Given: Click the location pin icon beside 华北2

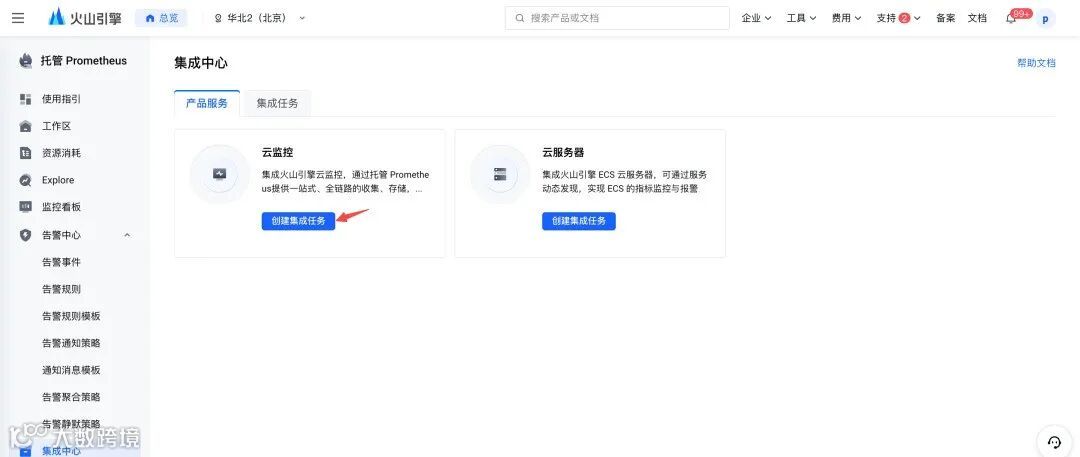Looking at the screenshot, I should pyautogui.click(x=219, y=19).
